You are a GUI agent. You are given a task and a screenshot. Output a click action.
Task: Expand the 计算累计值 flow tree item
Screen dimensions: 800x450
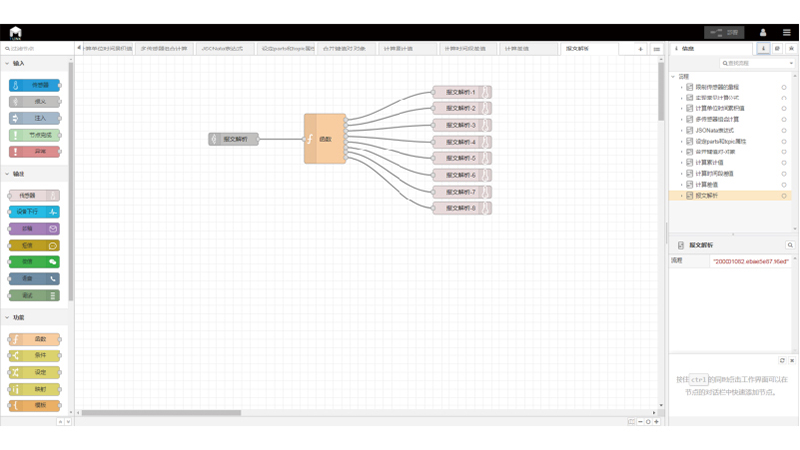[682, 163]
